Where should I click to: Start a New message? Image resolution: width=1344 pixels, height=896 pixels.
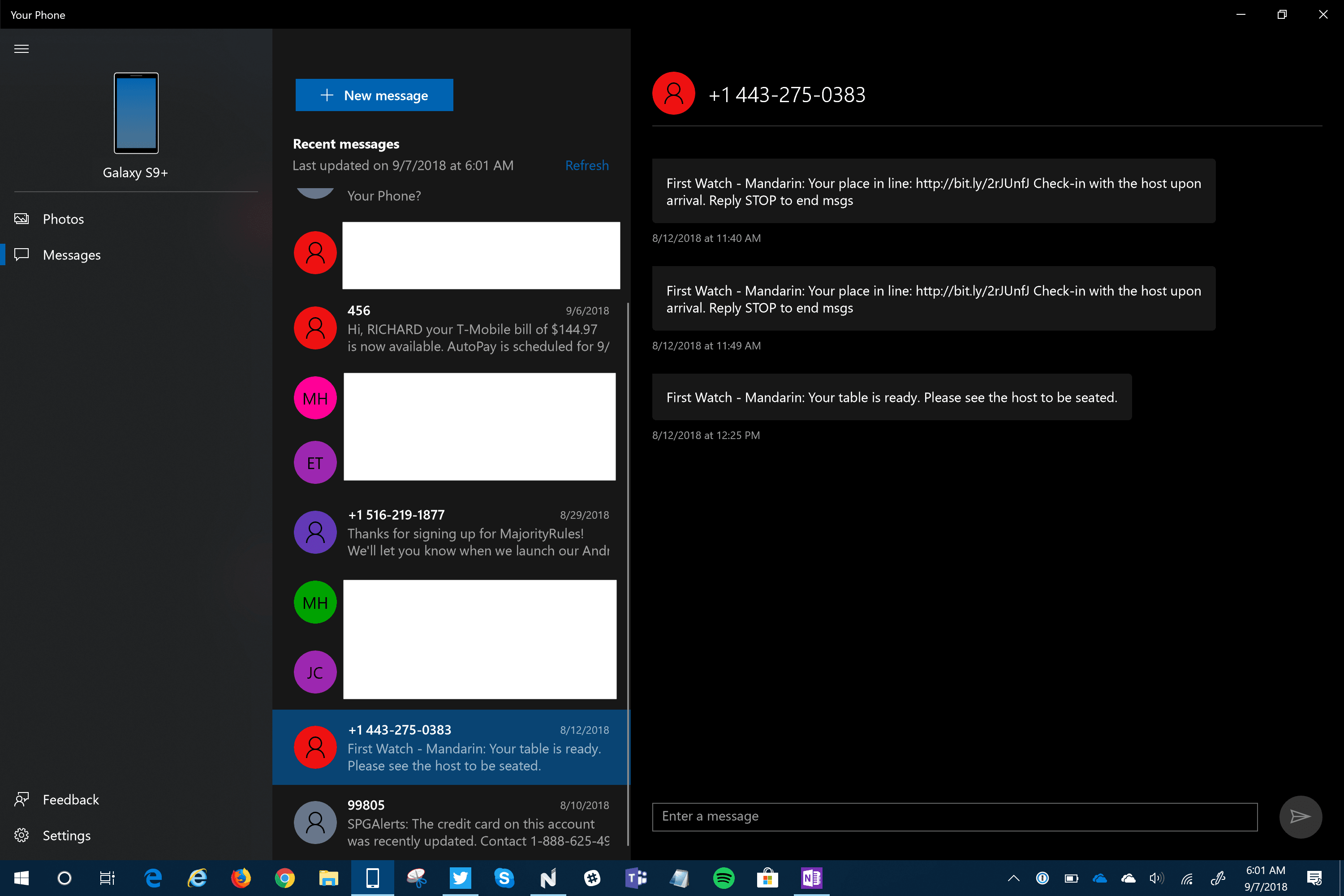point(374,95)
